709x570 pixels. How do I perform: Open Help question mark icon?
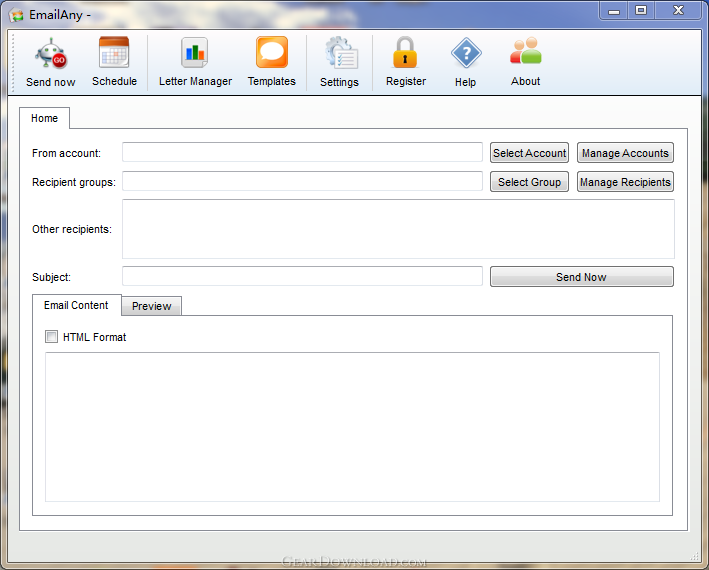(x=466, y=53)
